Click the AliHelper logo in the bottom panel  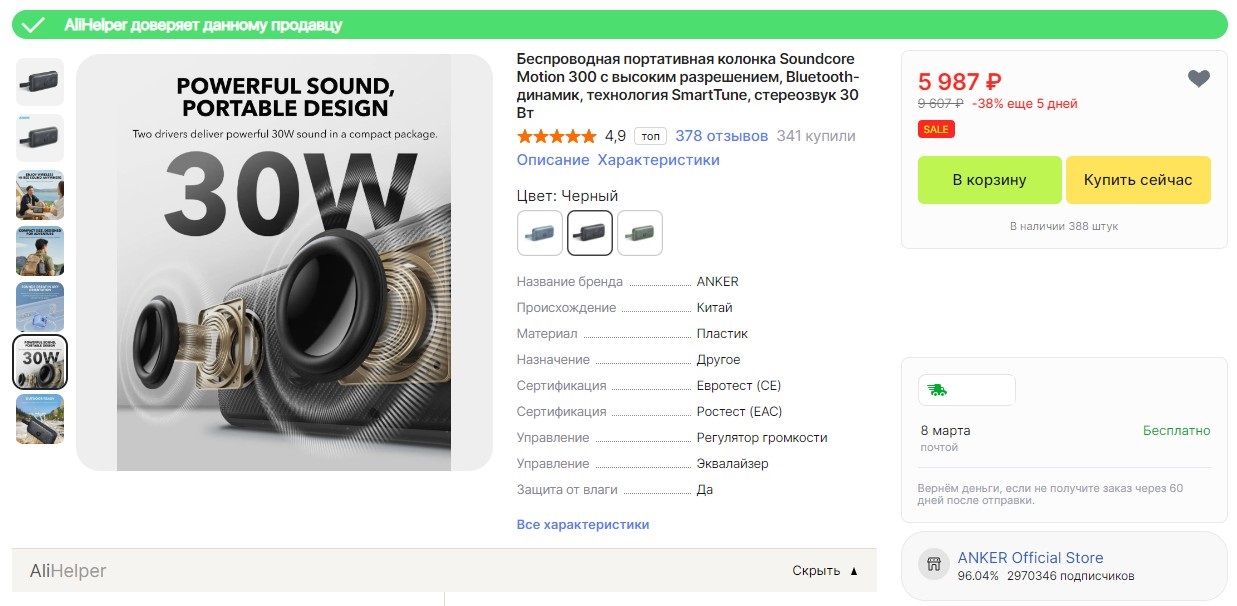[68, 571]
